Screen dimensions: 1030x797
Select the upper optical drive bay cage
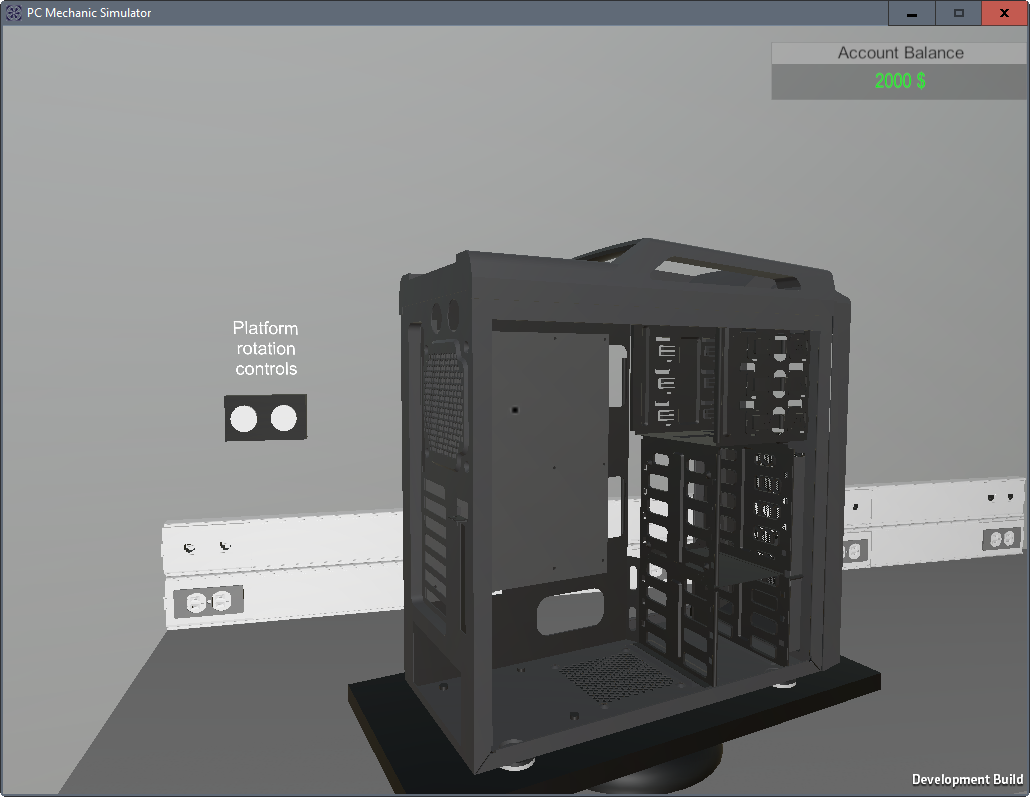pos(720,382)
